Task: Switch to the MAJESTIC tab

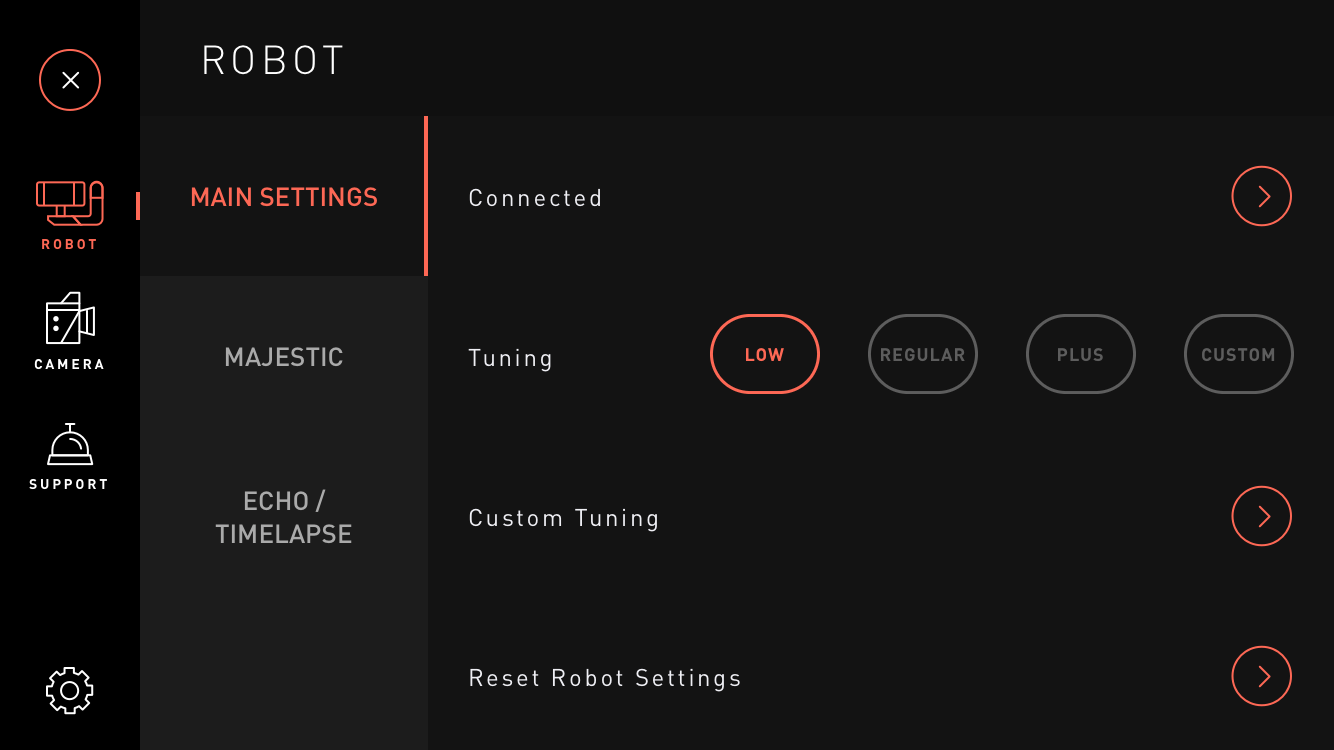Action: (x=284, y=356)
